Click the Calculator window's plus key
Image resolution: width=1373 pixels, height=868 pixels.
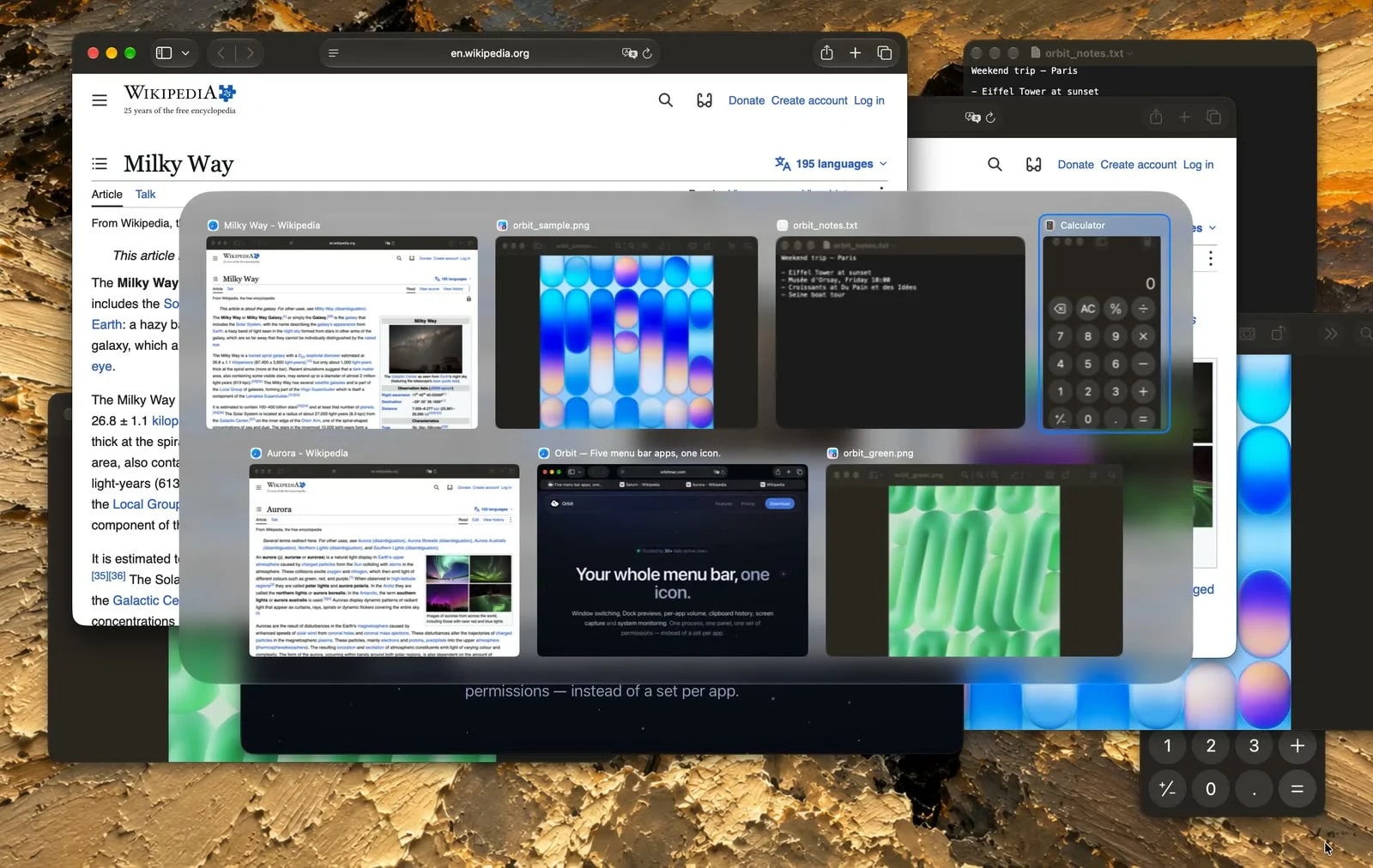click(x=1297, y=746)
